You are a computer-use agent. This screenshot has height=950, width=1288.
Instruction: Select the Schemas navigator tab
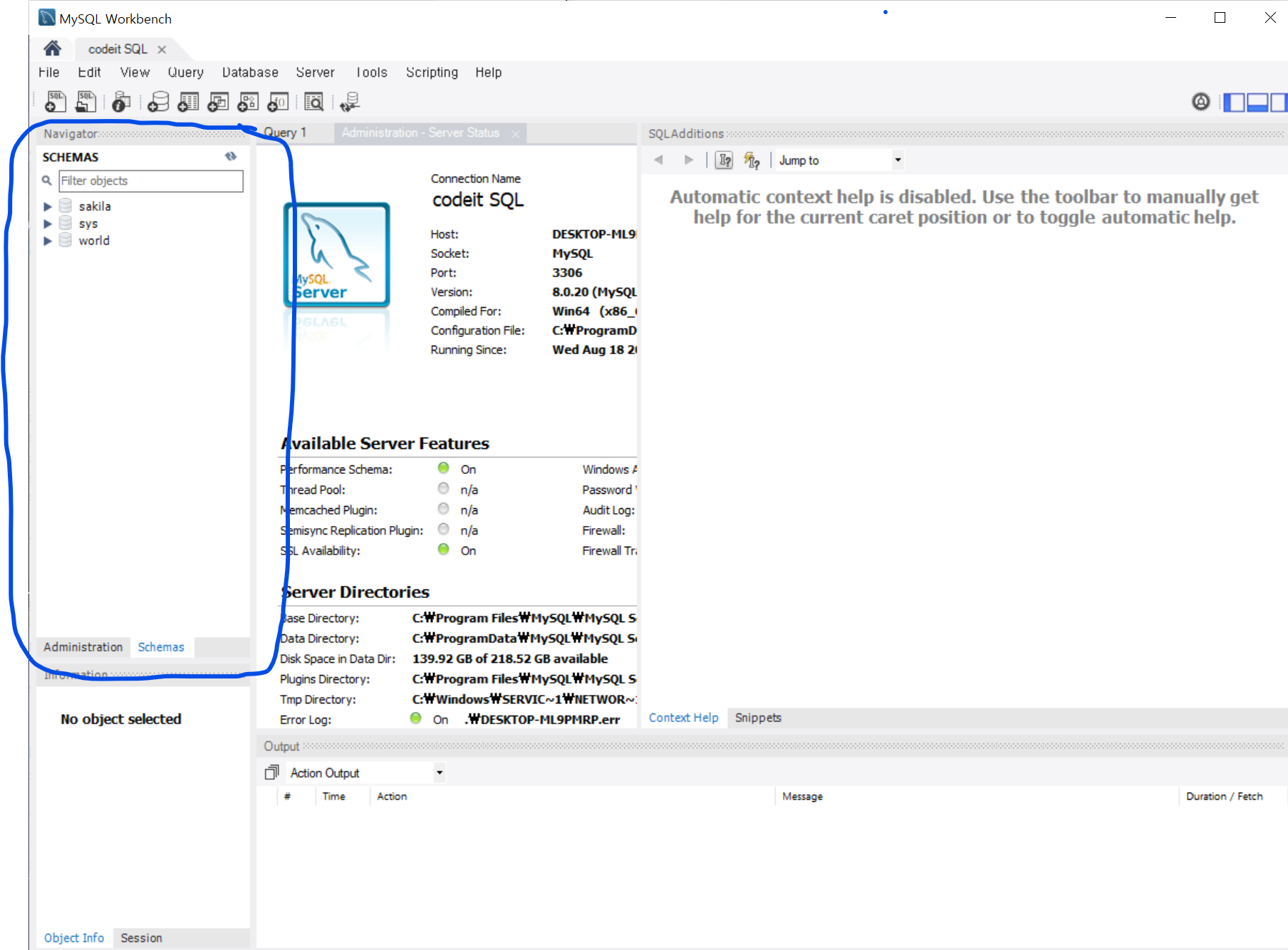click(161, 647)
